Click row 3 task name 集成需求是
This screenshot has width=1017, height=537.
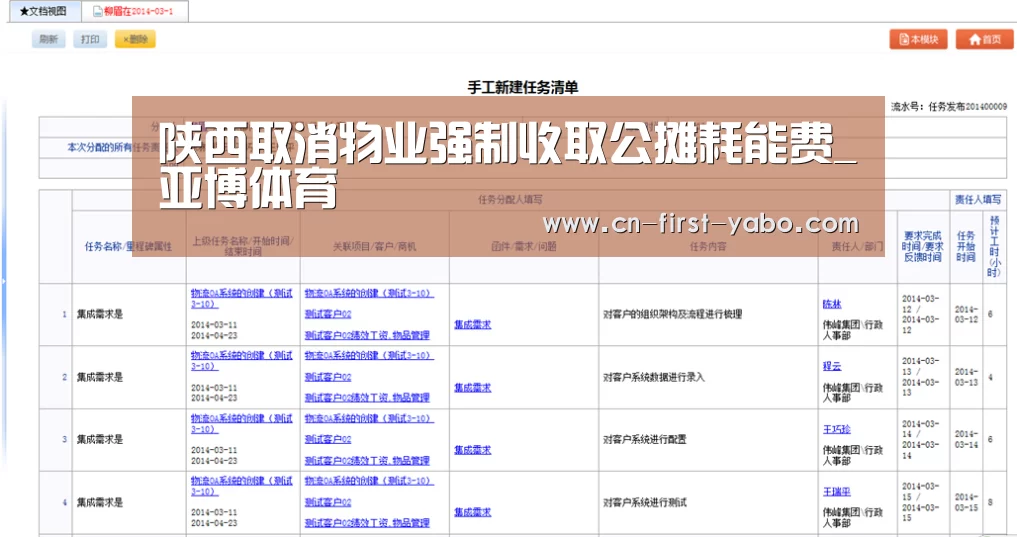[x=100, y=439]
